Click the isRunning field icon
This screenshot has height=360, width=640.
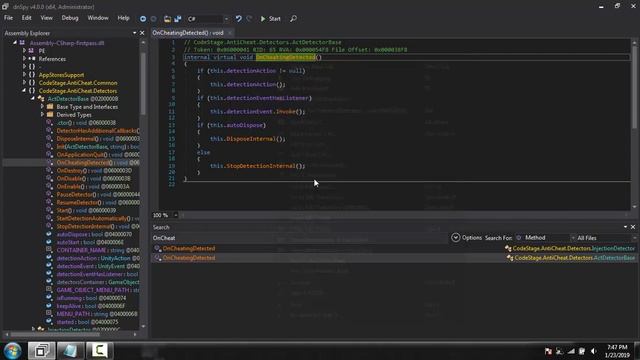pyautogui.click(x=49, y=298)
